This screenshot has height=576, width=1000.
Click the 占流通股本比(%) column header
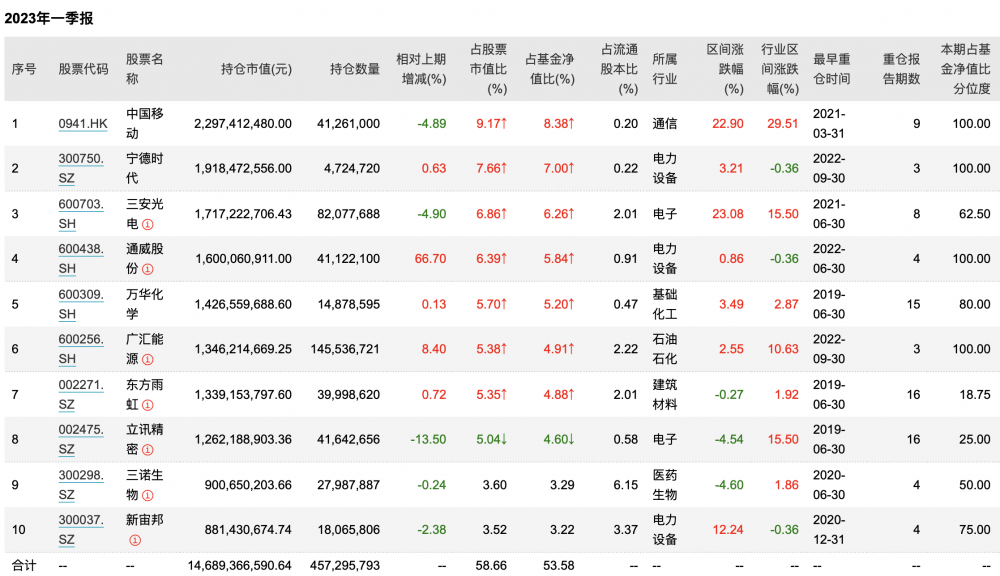click(x=619, y=69)
